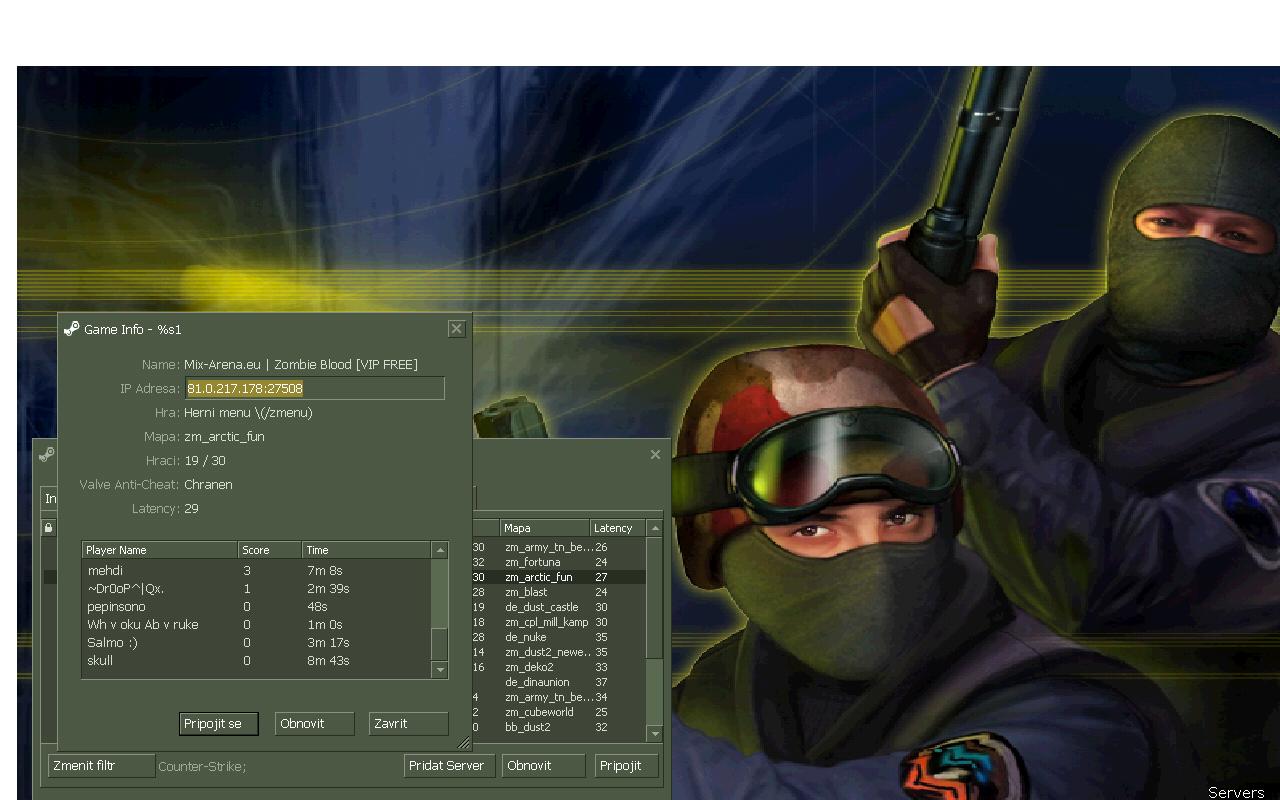This screenshot has height=800, width=1280.
Task: Click the player list scroll-up arrow
Action: pyautogui.click(x=439, y=550)
